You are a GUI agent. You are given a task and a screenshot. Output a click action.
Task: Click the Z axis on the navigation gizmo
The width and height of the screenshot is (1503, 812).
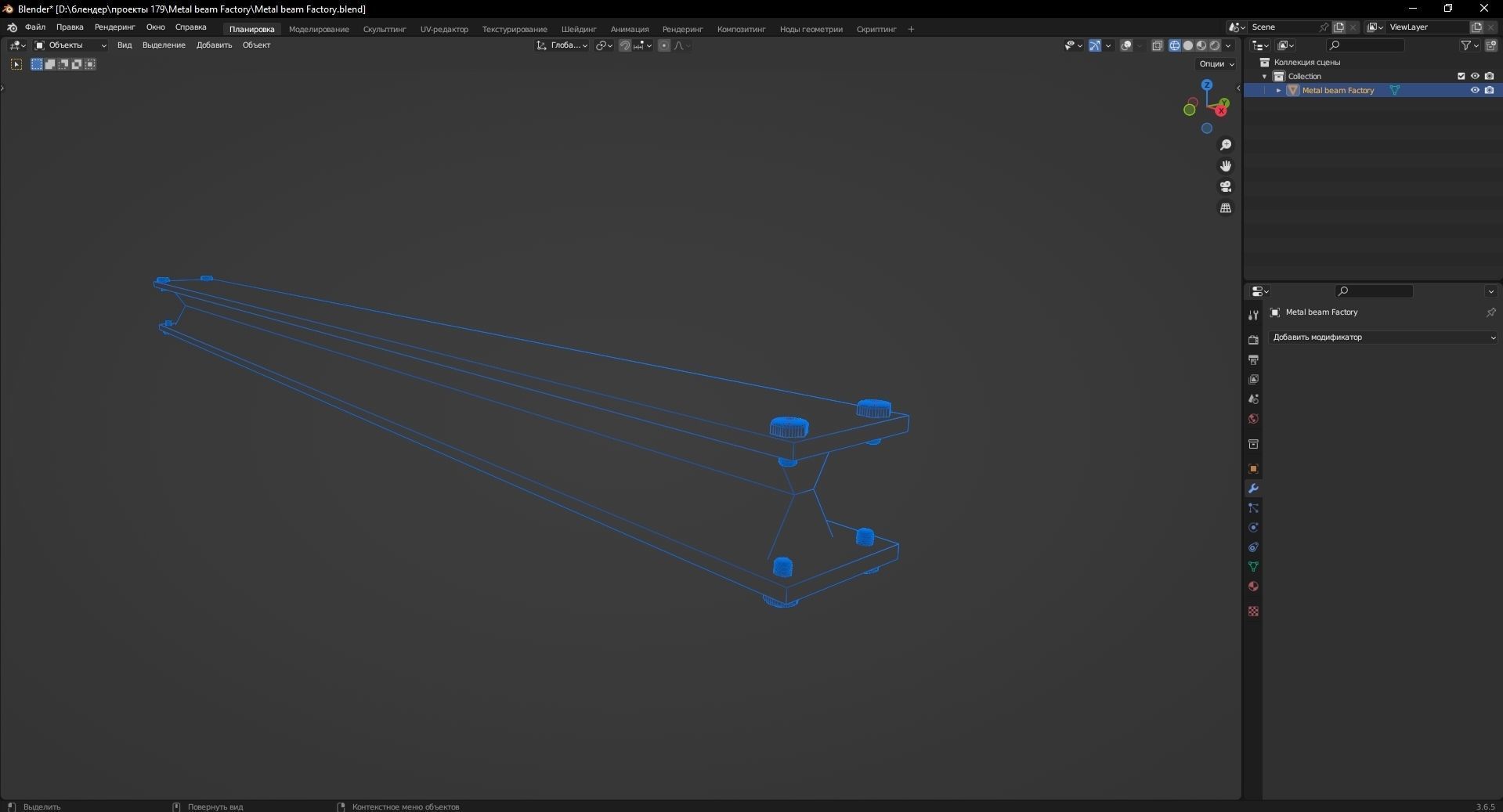(1207, 85)
